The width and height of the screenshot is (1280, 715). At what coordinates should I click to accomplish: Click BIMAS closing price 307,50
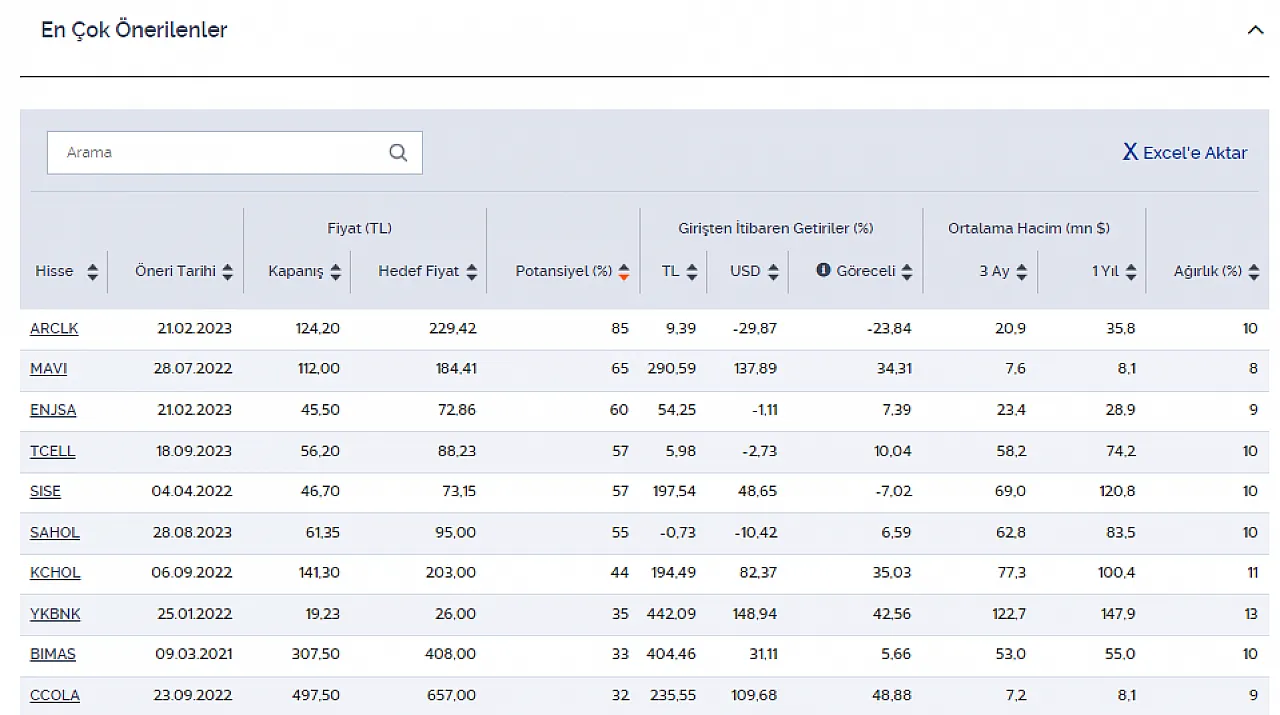click(317, 654)
